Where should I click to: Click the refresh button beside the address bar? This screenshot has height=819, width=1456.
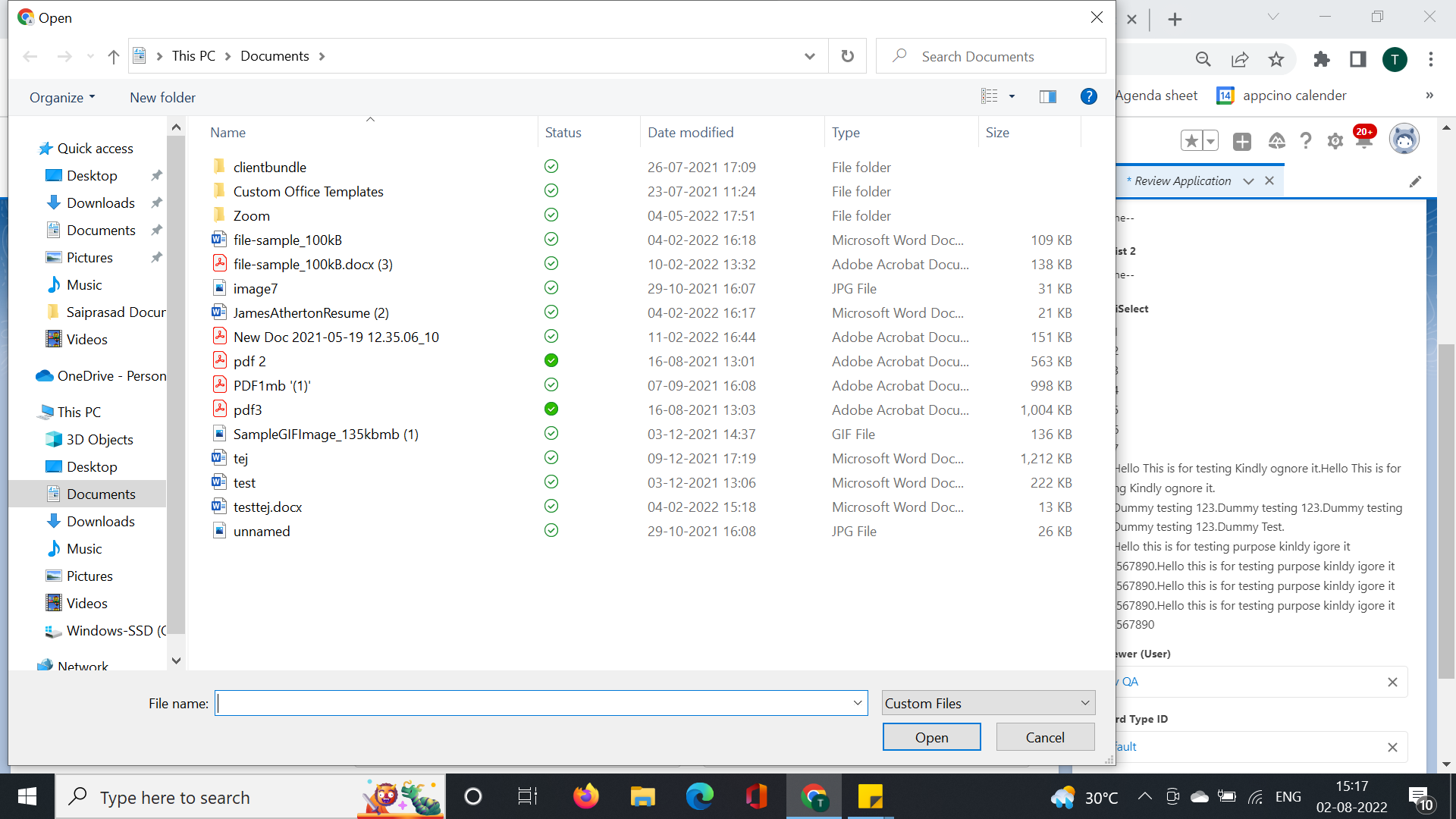(x=847, y=56)
